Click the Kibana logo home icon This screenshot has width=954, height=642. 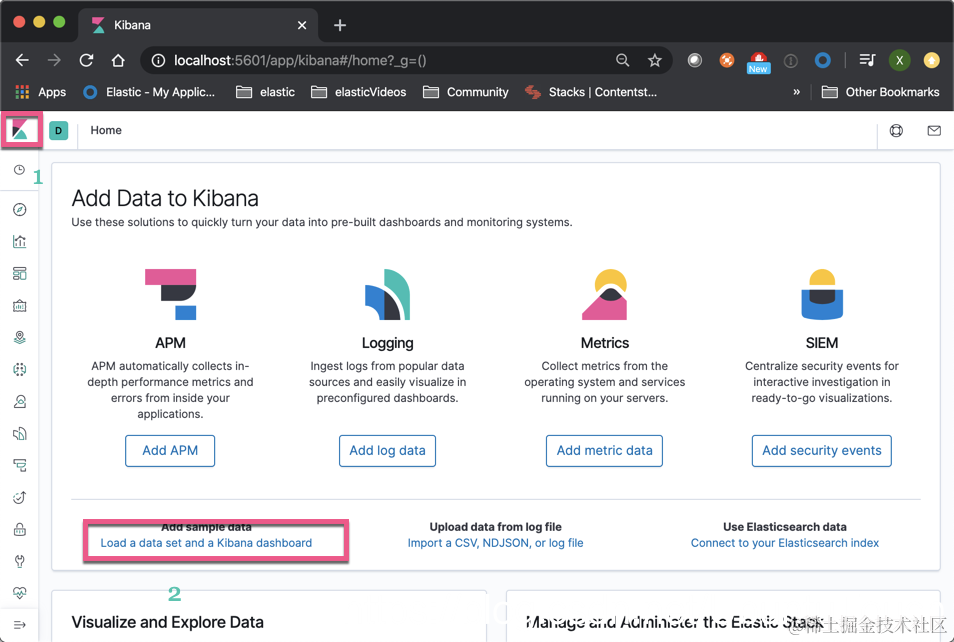pos(20,130)
